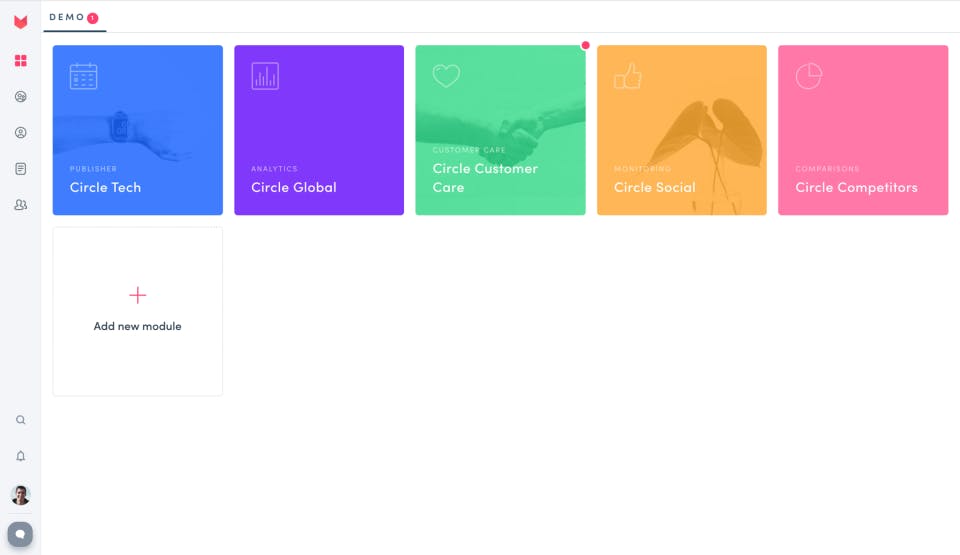Open the Circle Global analytics module
This screenshot has width=960, height=555.
pos(319,130)
